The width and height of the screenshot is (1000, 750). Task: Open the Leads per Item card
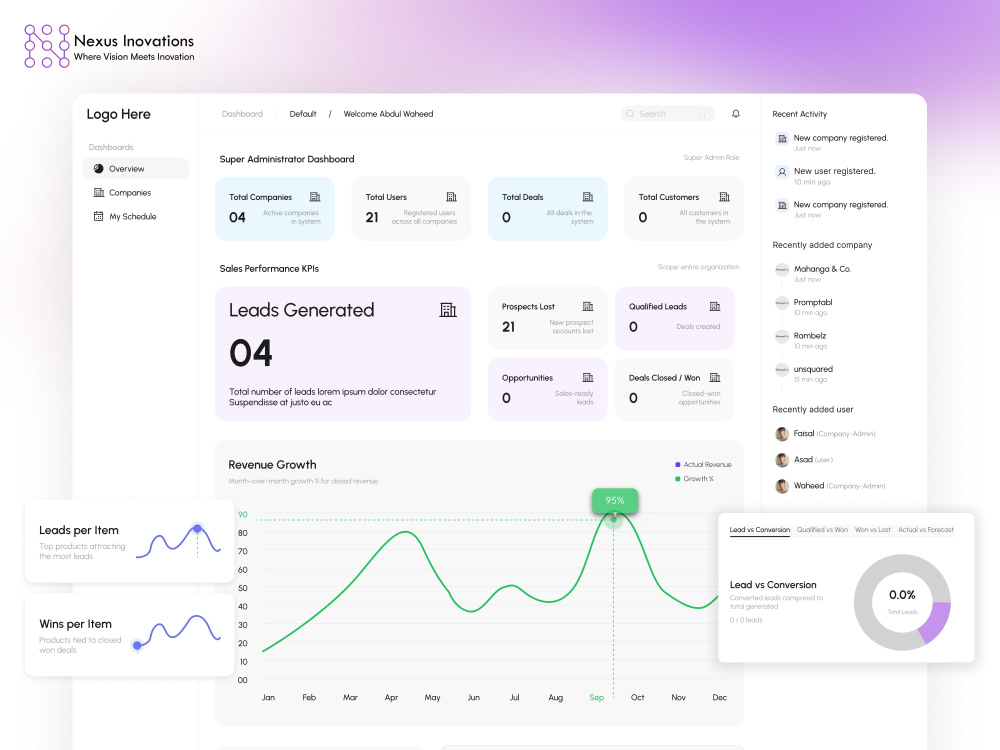point(129,541)
